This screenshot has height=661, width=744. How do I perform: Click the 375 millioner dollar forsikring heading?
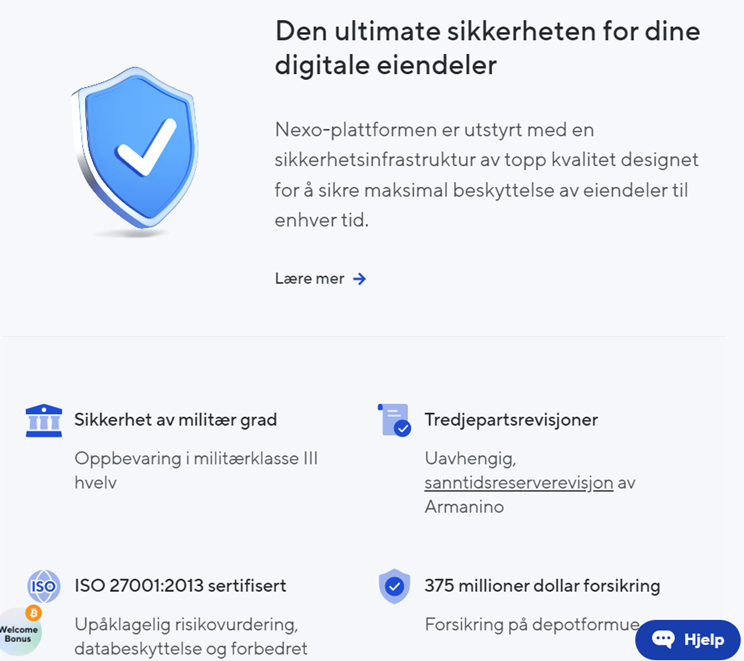tap(542, 586)
